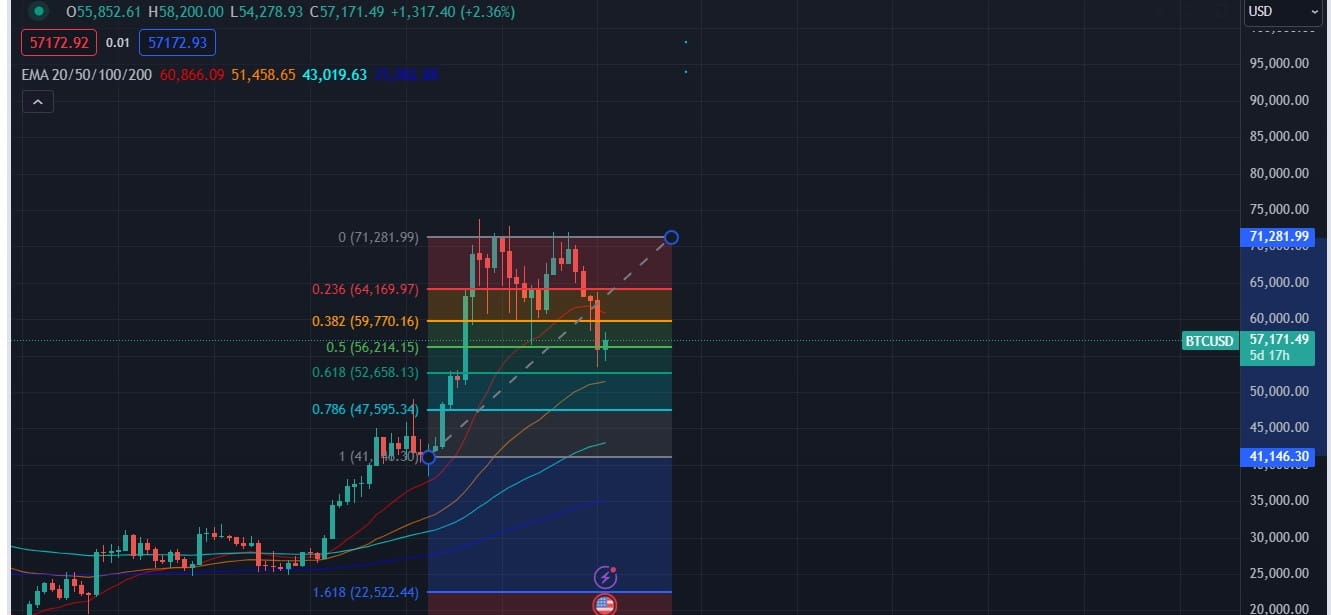Click the 0.01 spread value

point(118,42)
